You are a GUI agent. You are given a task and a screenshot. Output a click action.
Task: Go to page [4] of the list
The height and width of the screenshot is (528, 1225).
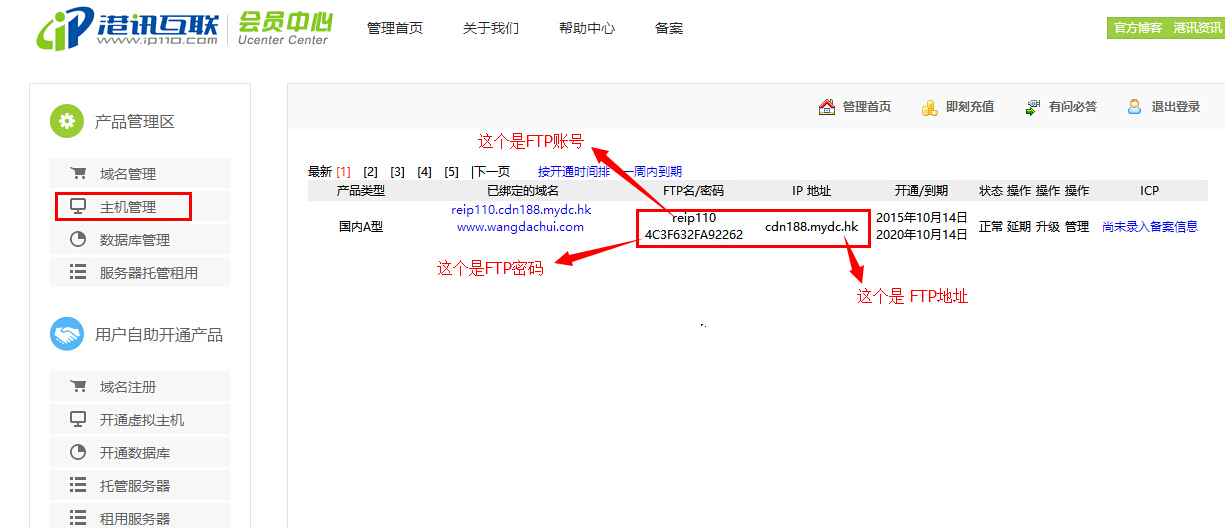(425, 172)
